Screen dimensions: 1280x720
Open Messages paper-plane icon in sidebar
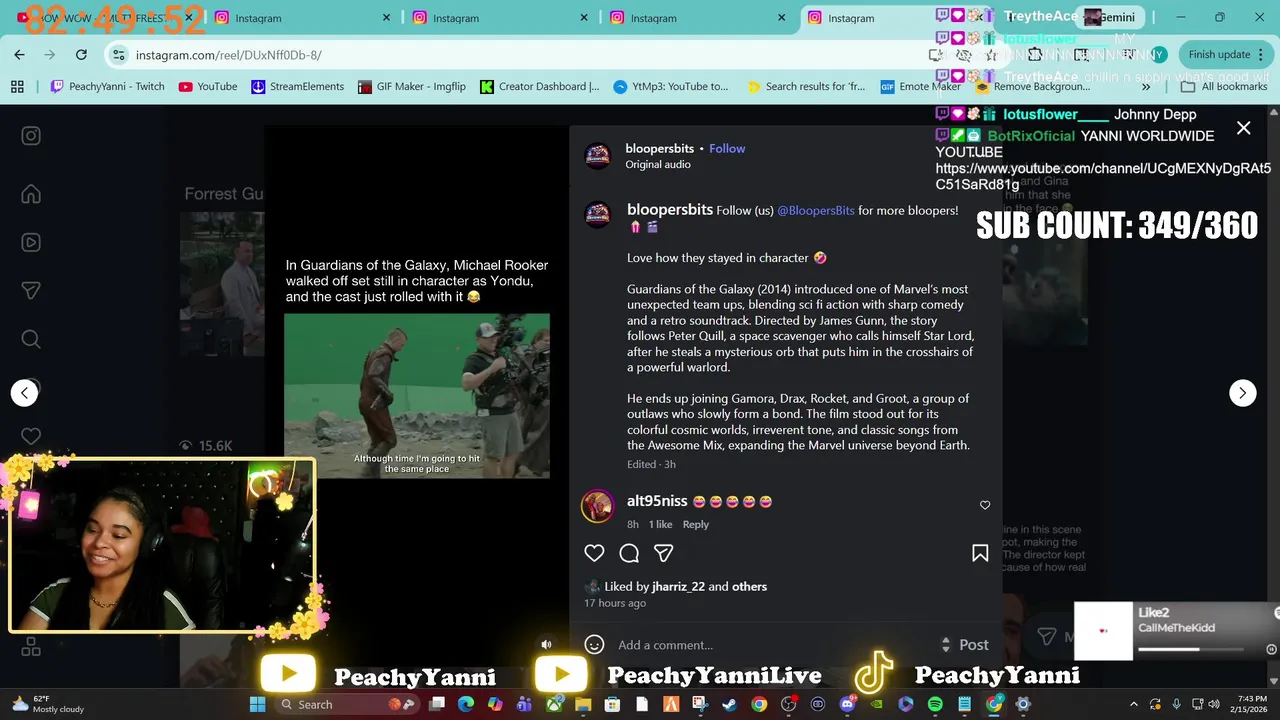click(31, 291)
